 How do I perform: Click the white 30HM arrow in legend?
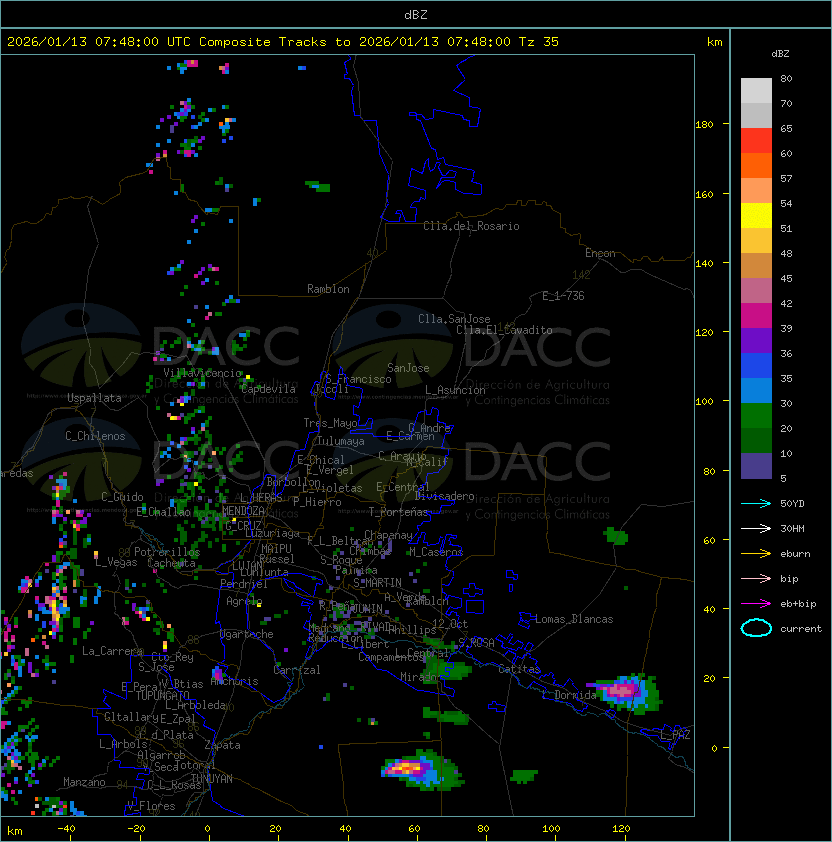tap(756, 528)
